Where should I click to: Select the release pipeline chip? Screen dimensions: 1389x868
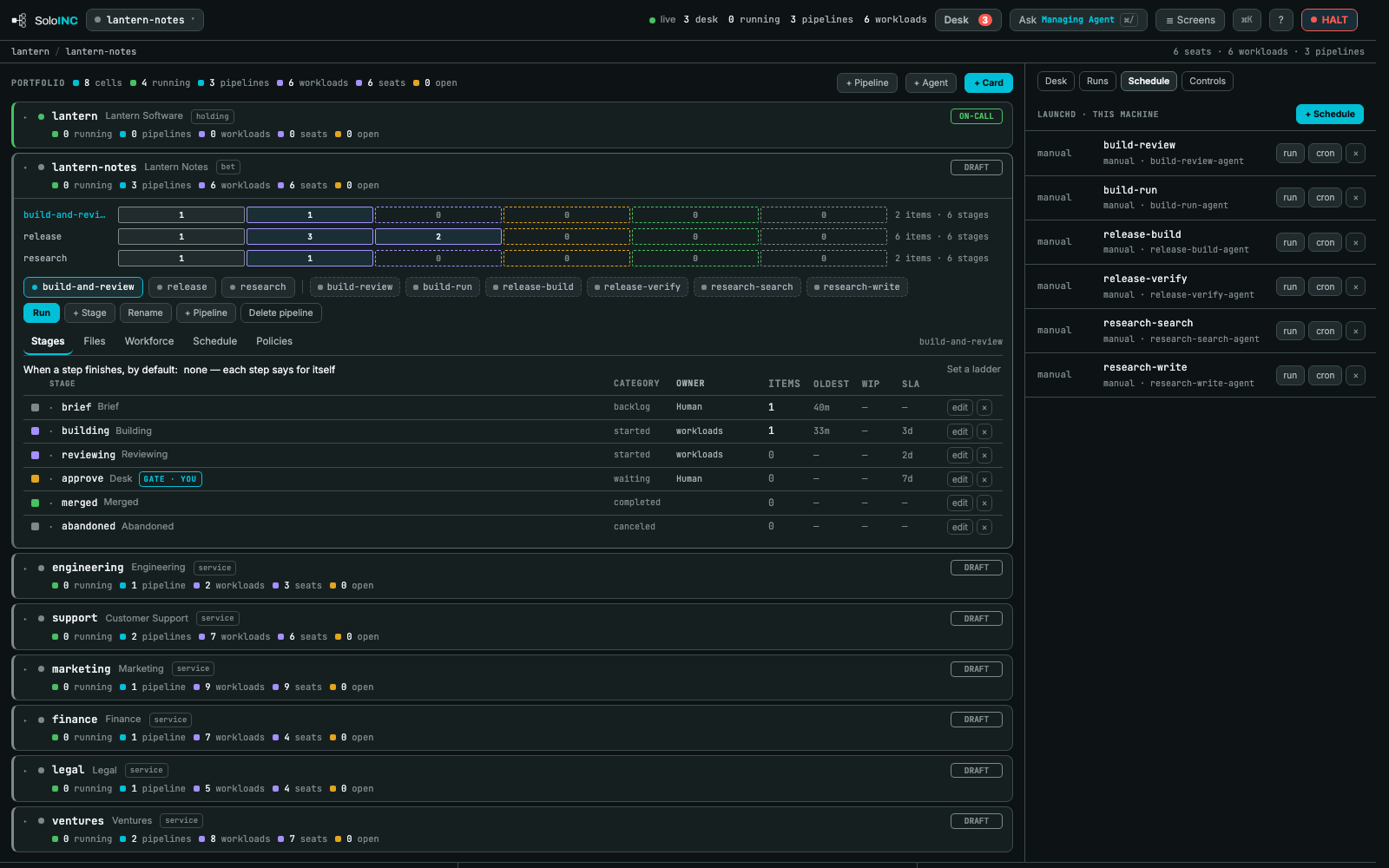(182, 287)
